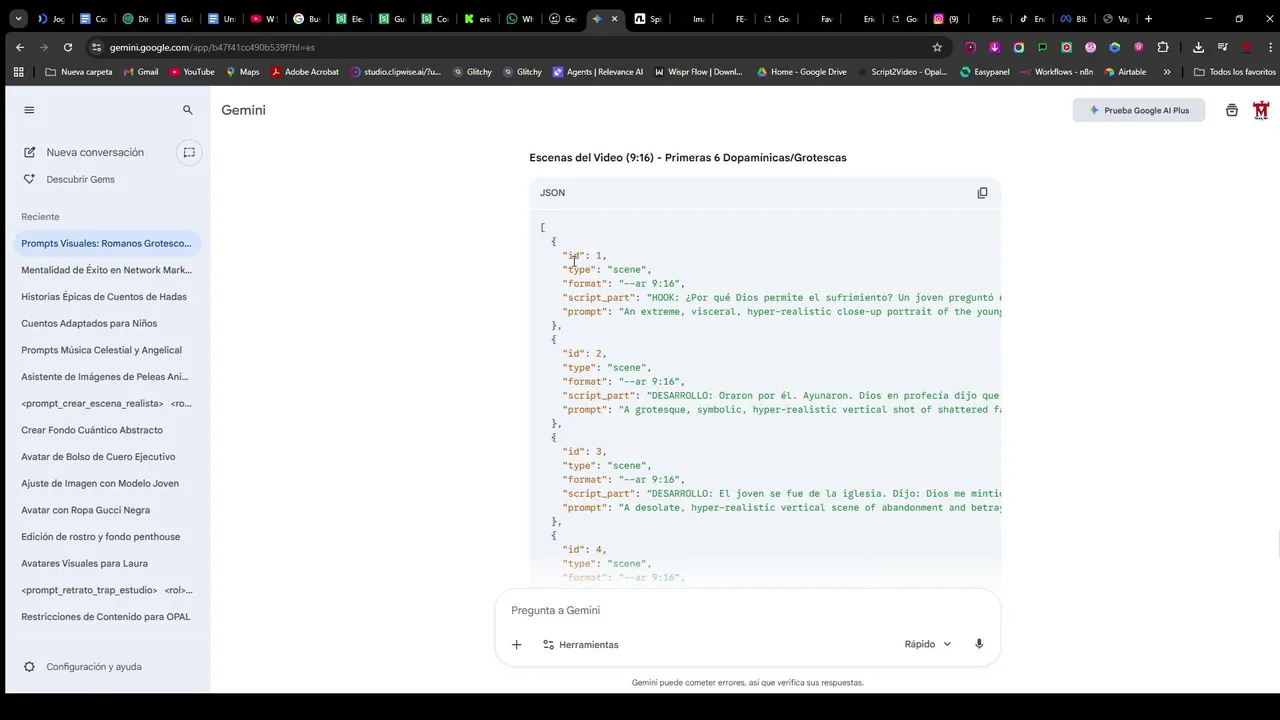Expand the hidden bookmarks overflow chevron
The image size is (1280, 720).
1166,72
